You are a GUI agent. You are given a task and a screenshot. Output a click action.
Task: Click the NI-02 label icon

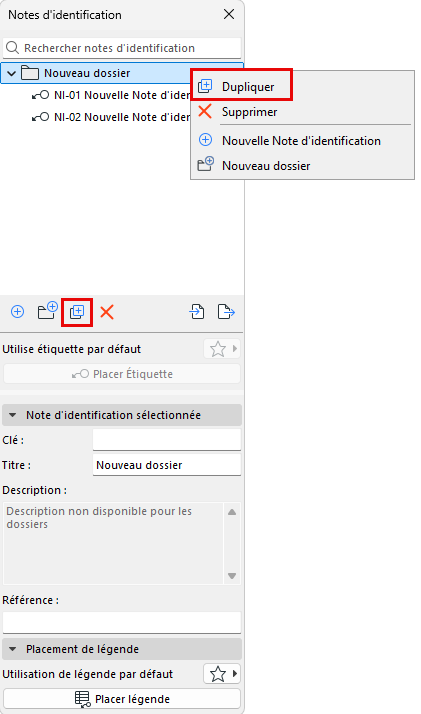coord(41,117)
